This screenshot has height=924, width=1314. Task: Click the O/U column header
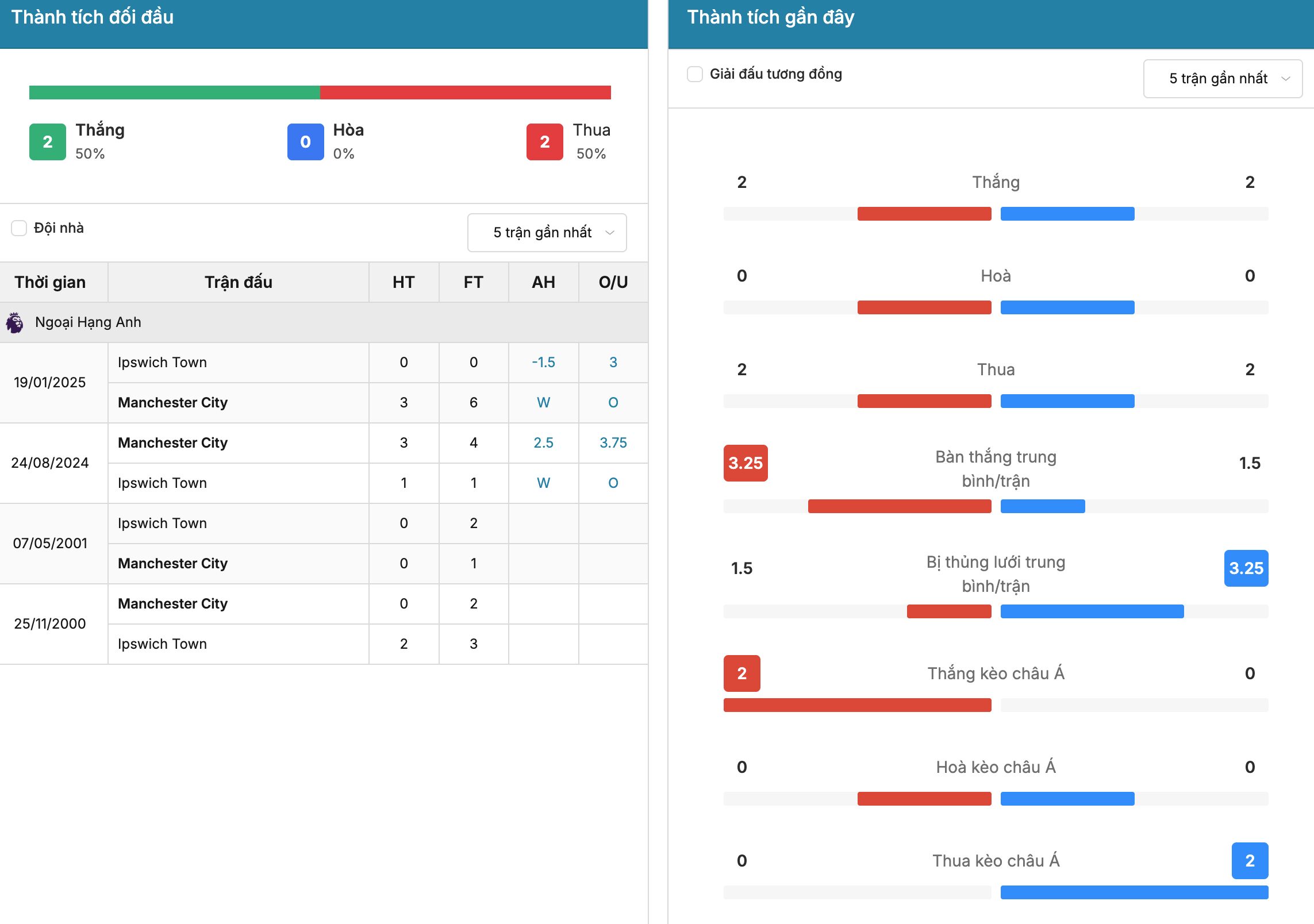click(x=613, y=282)
